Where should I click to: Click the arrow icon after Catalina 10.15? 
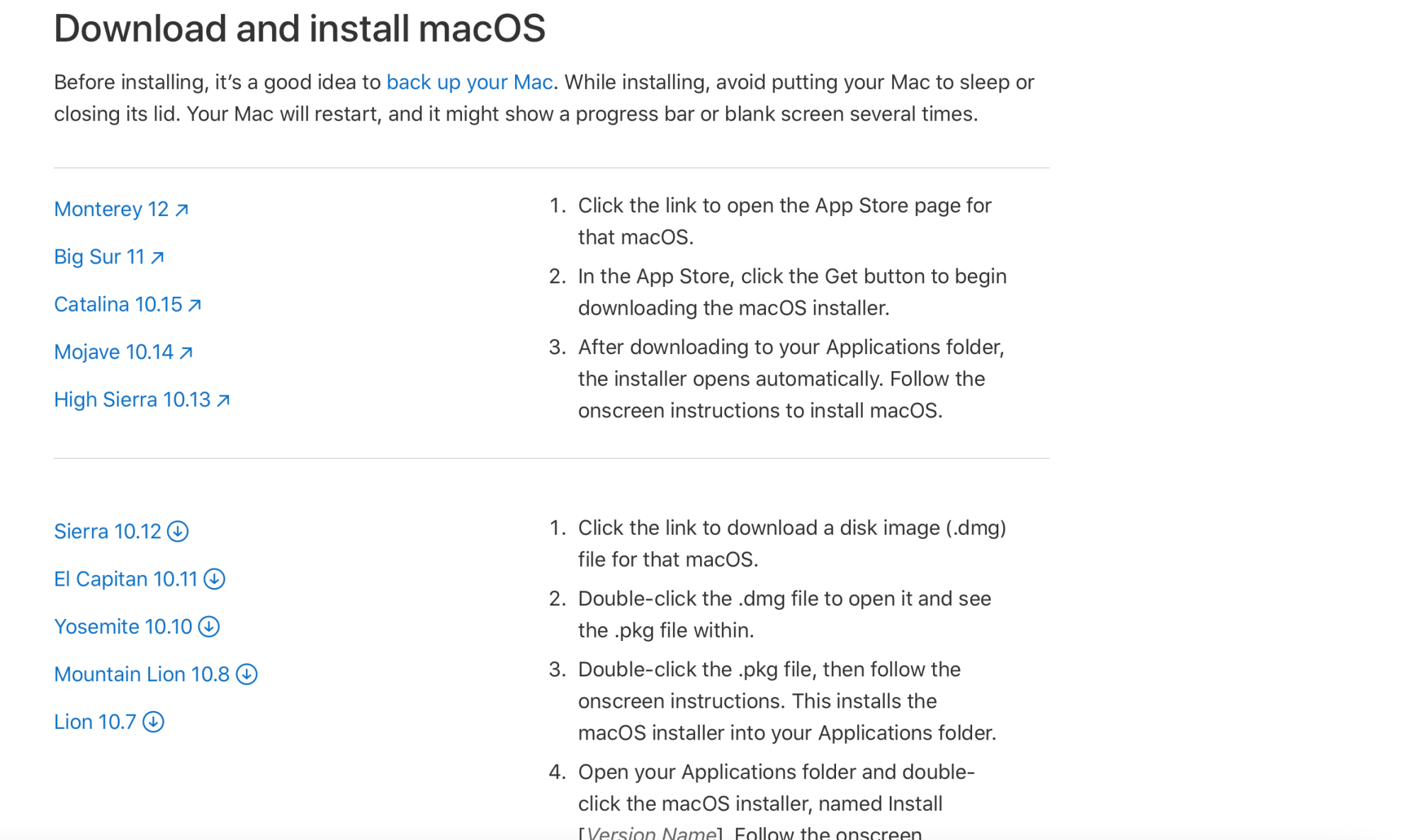[x=195, y=305]
